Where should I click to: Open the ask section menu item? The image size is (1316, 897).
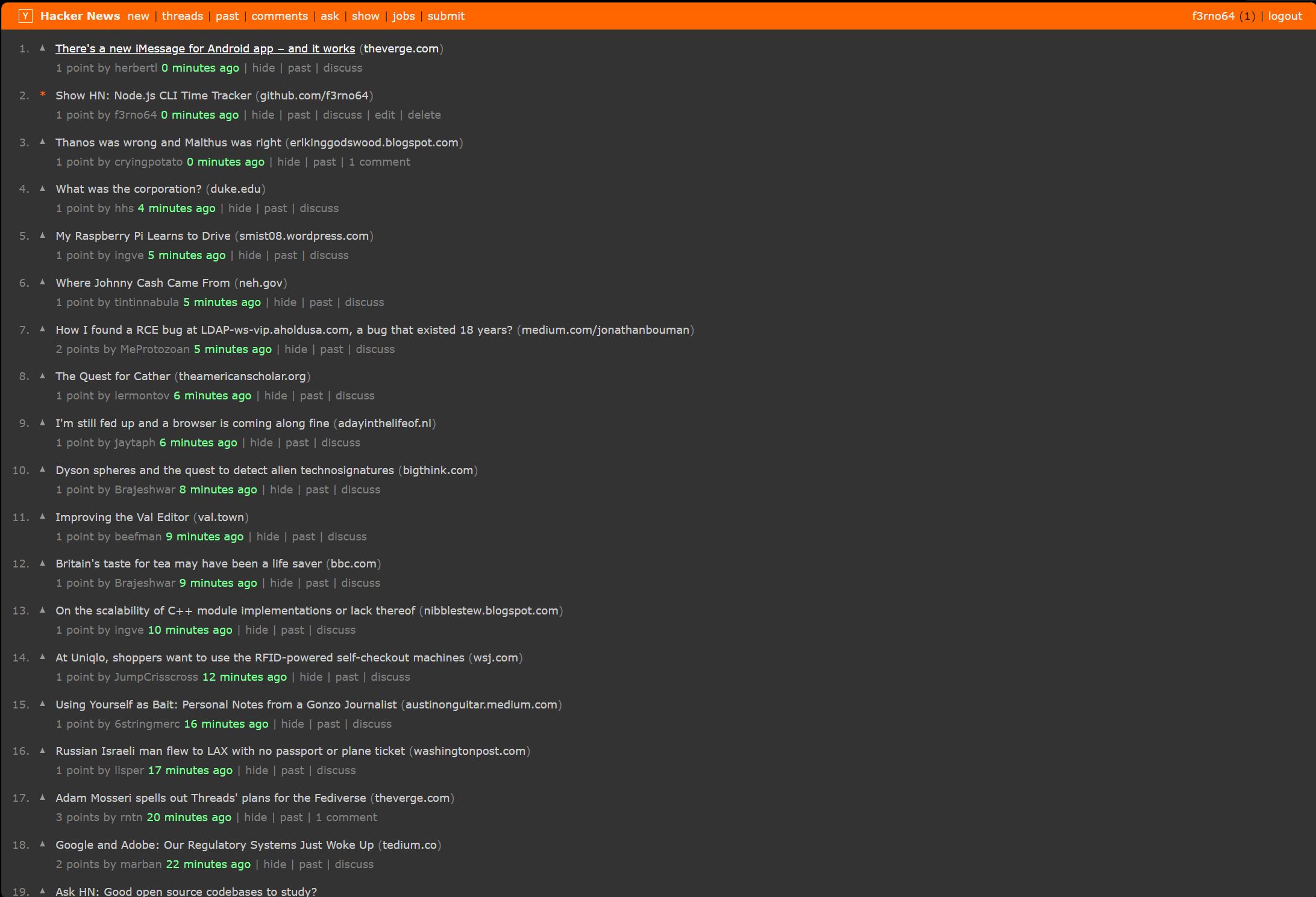pos(329,15)
